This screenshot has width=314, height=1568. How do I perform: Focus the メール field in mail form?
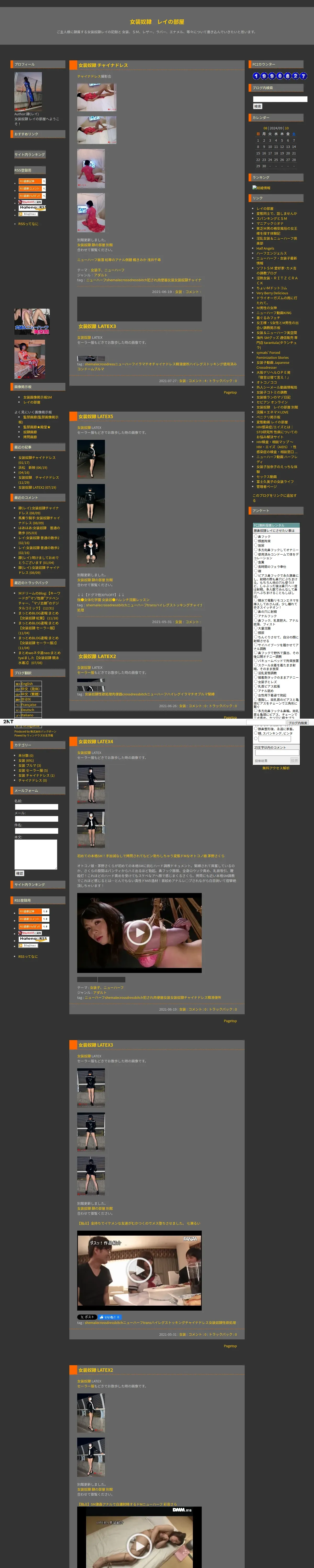pos(37,819)
